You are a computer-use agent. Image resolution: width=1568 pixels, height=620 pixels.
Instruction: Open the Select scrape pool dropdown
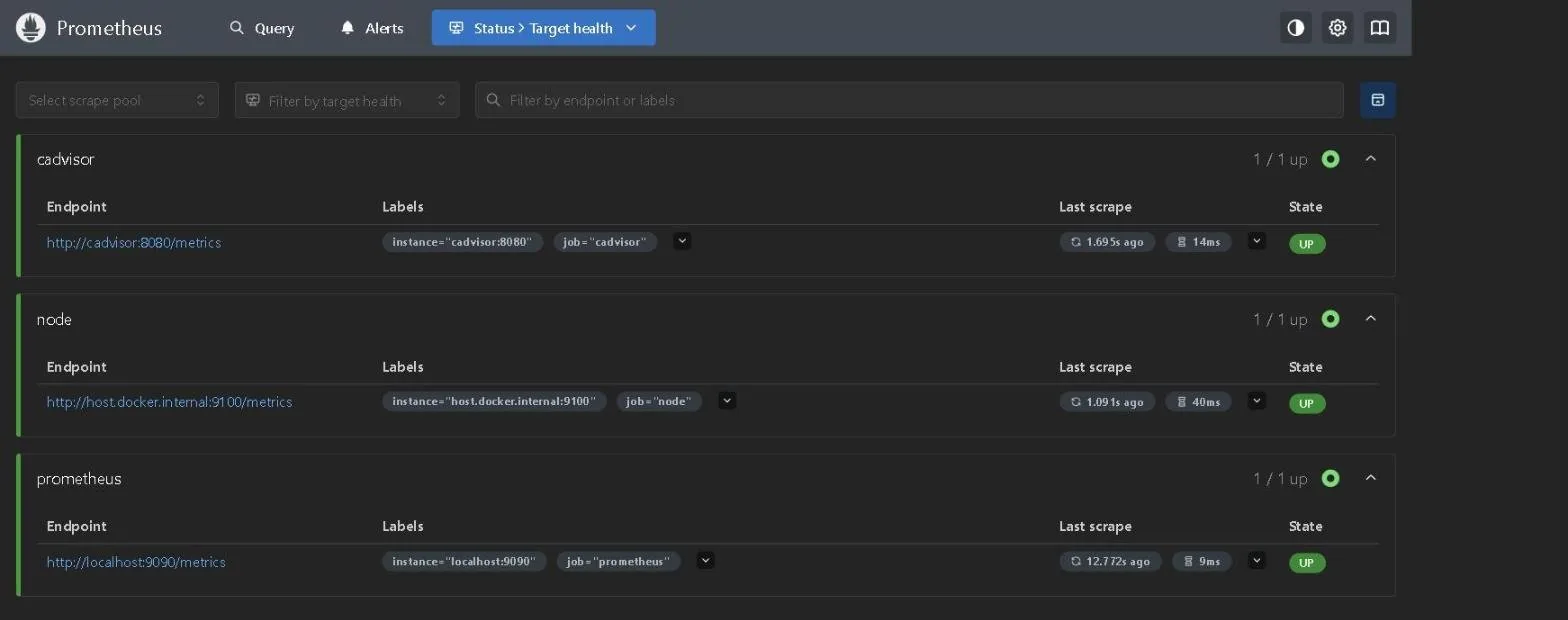pyautogui.click(x=117, y=100)
